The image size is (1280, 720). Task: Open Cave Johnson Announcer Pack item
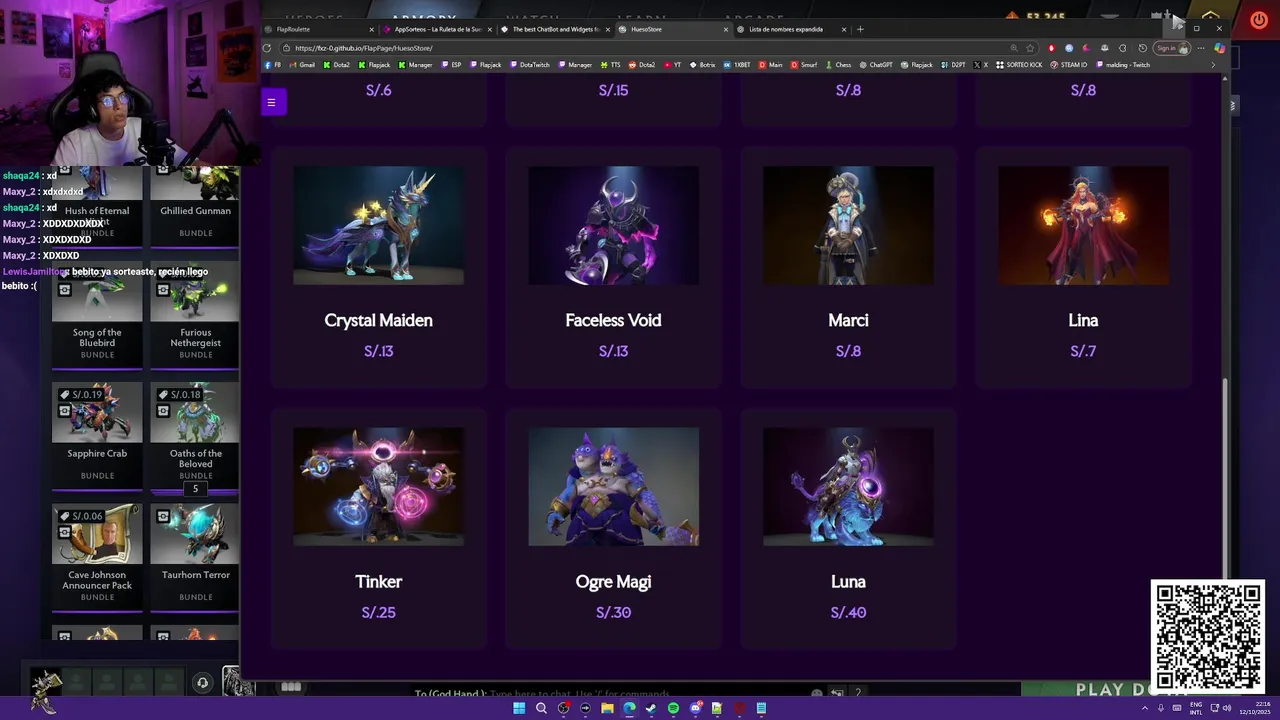(97, 556)
